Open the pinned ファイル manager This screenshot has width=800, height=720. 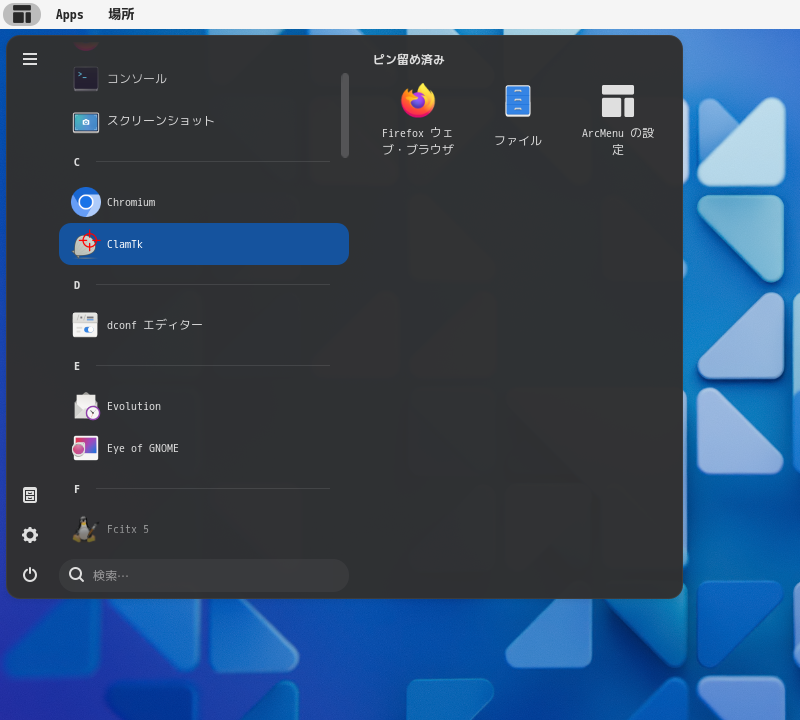click(x=518, y=119)
